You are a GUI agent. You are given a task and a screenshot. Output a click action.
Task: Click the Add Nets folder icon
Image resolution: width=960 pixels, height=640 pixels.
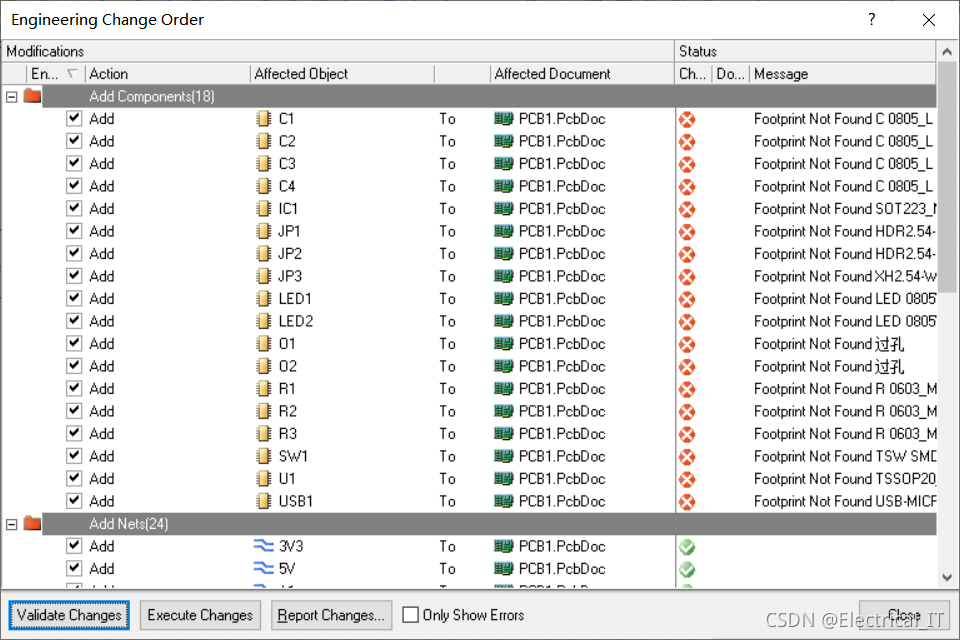[32, 524]
